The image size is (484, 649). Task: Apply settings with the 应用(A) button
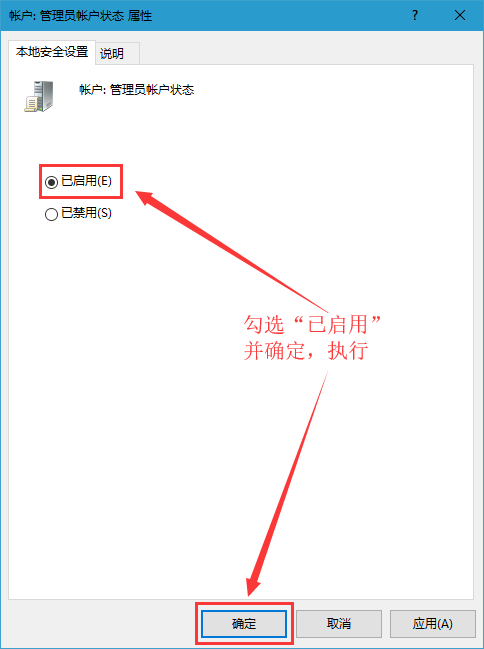click(x=432, y=623)
